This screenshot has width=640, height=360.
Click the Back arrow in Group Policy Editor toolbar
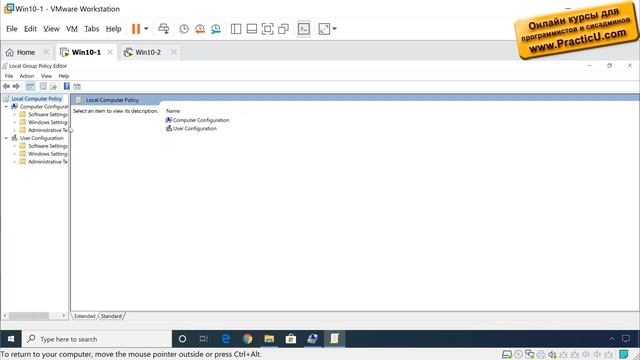pyautogui.click(x=6, y=86)
